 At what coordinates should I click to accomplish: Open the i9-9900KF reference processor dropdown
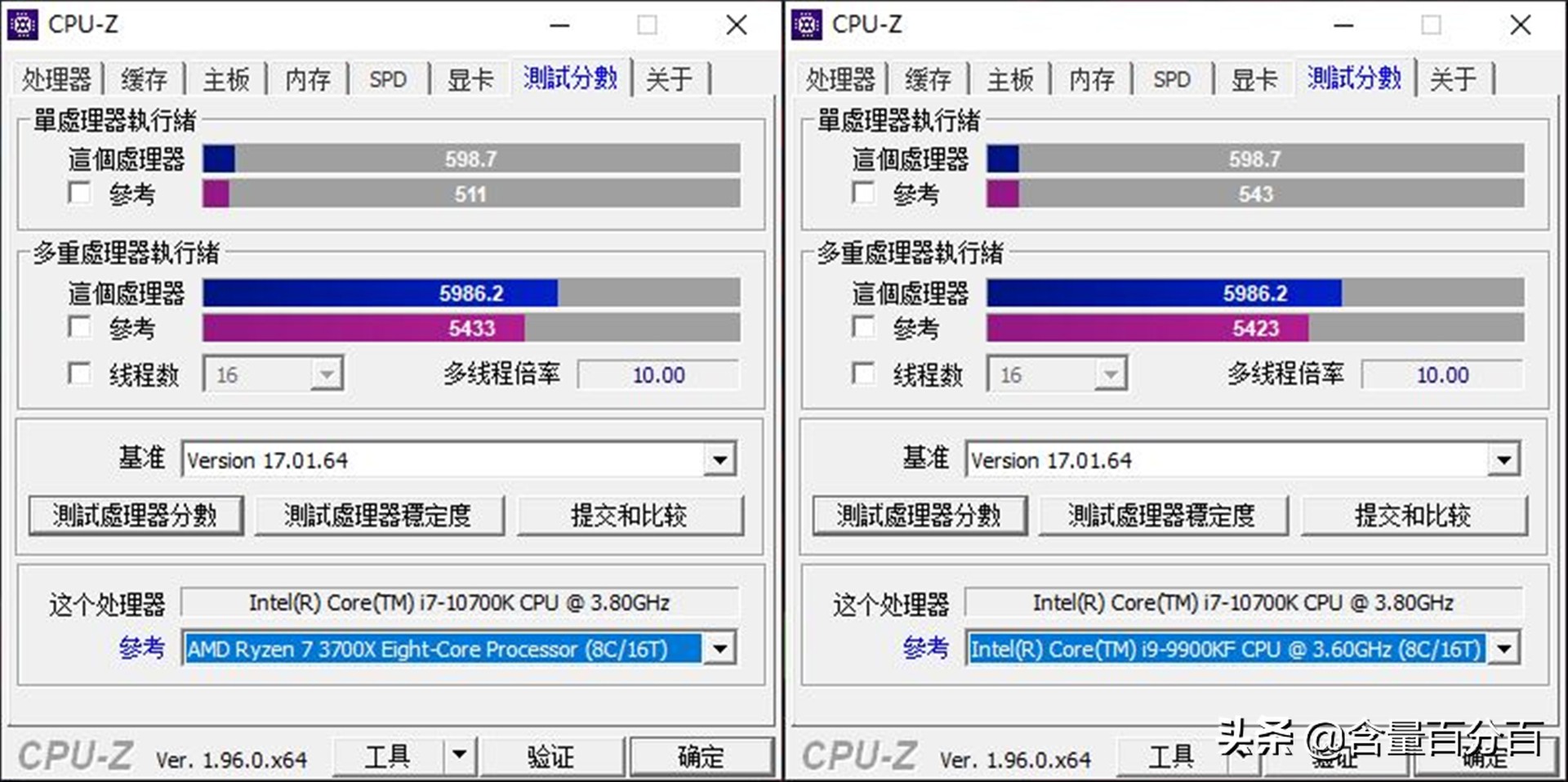pyautogui.click(x=1505, y=648)
